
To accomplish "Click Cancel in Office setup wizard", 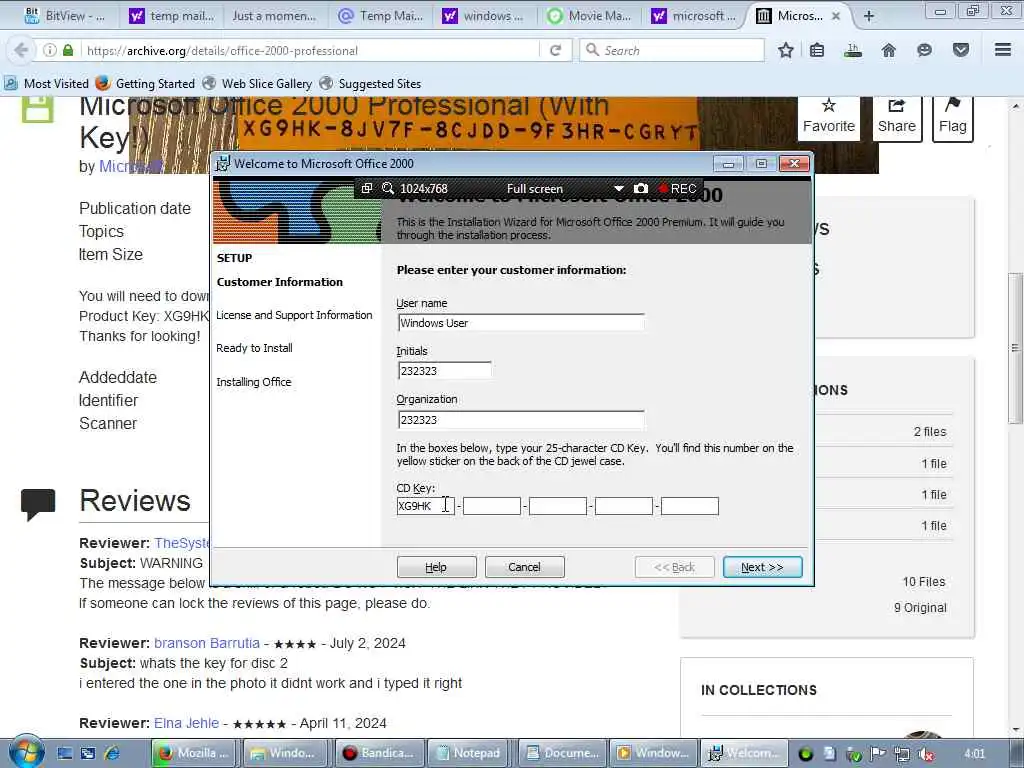I will [x=524, y=567].
